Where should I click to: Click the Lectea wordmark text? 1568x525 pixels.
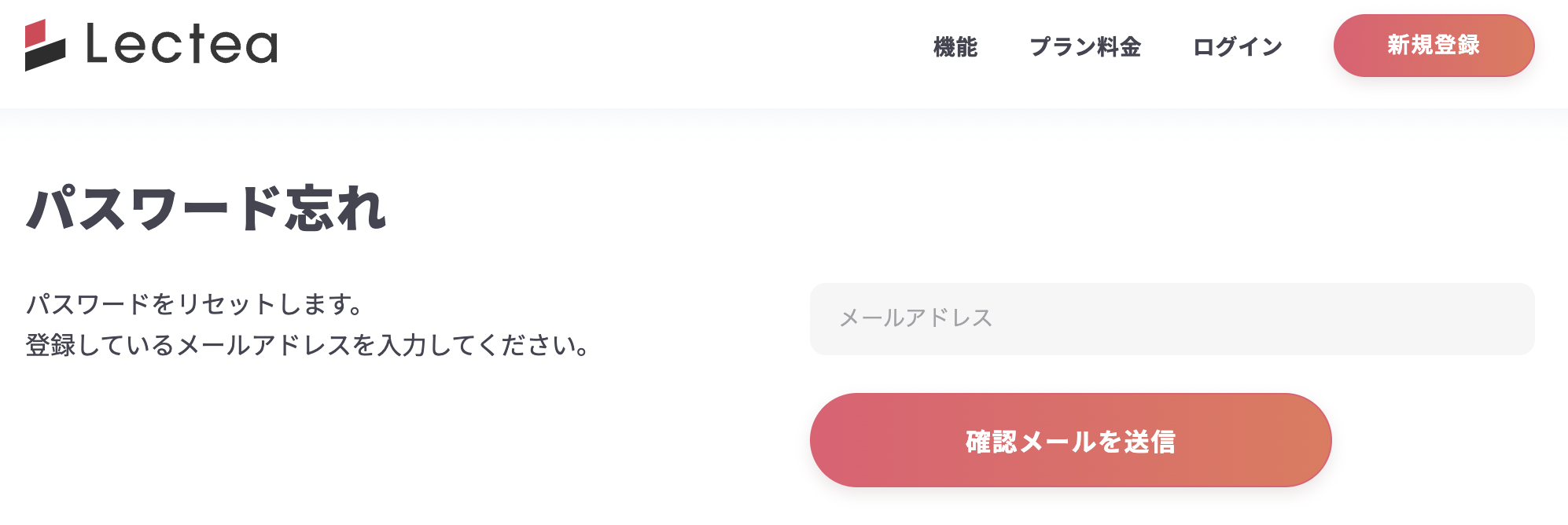point(182,44)
